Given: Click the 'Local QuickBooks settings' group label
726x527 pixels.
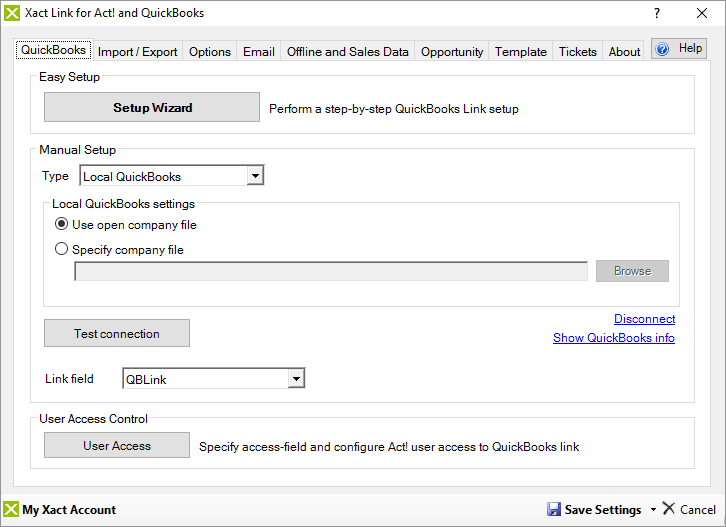Looking at the screenshot, I should click(123, 204).
